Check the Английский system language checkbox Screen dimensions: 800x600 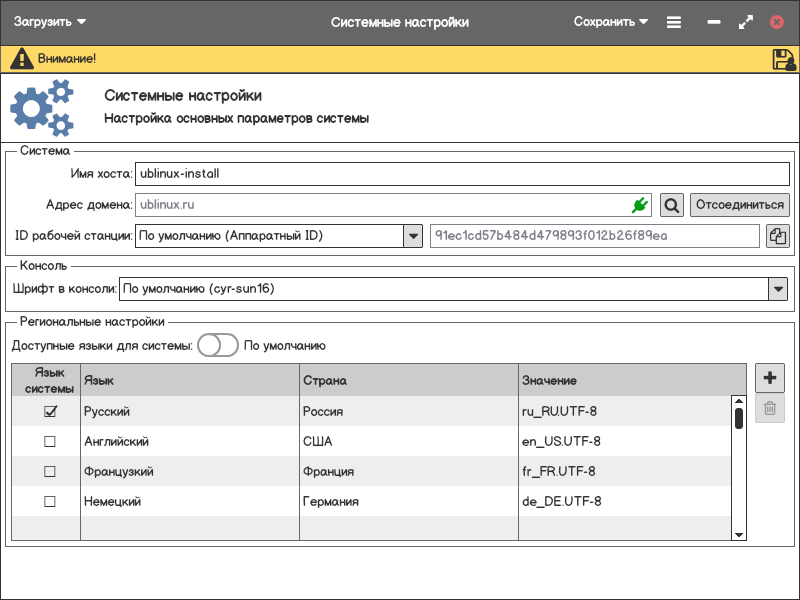[50, 441]
